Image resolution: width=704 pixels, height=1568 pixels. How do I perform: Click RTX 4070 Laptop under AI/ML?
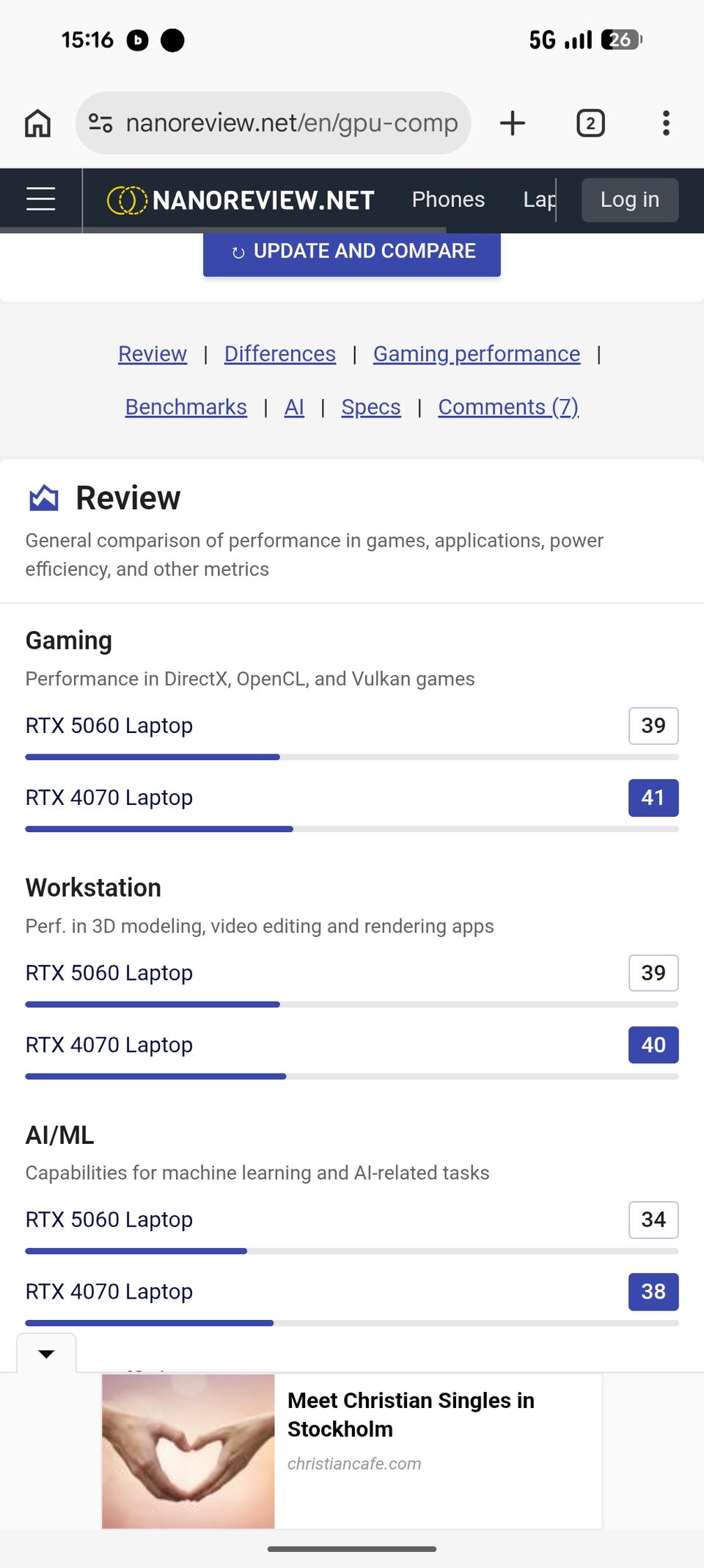(x=109, y=1291)
